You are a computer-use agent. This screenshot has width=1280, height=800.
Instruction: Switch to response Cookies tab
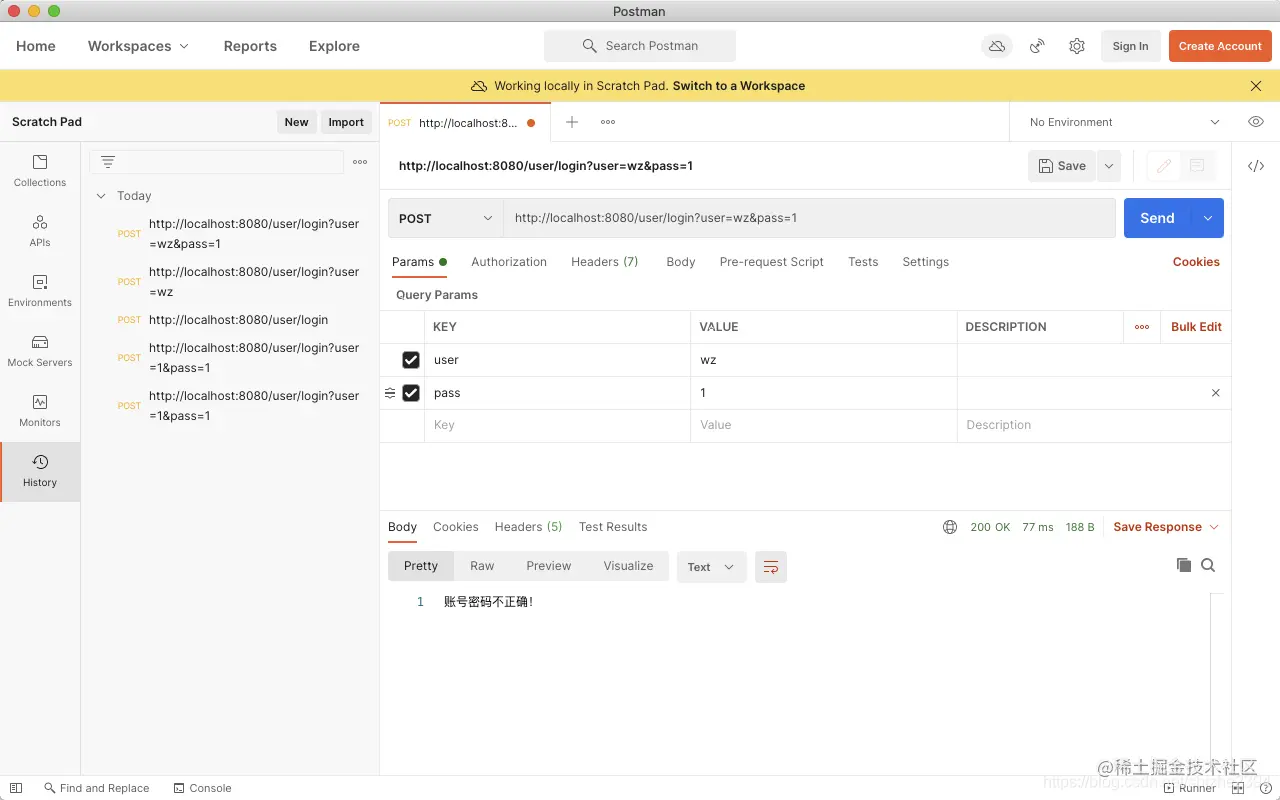[456, 527]
